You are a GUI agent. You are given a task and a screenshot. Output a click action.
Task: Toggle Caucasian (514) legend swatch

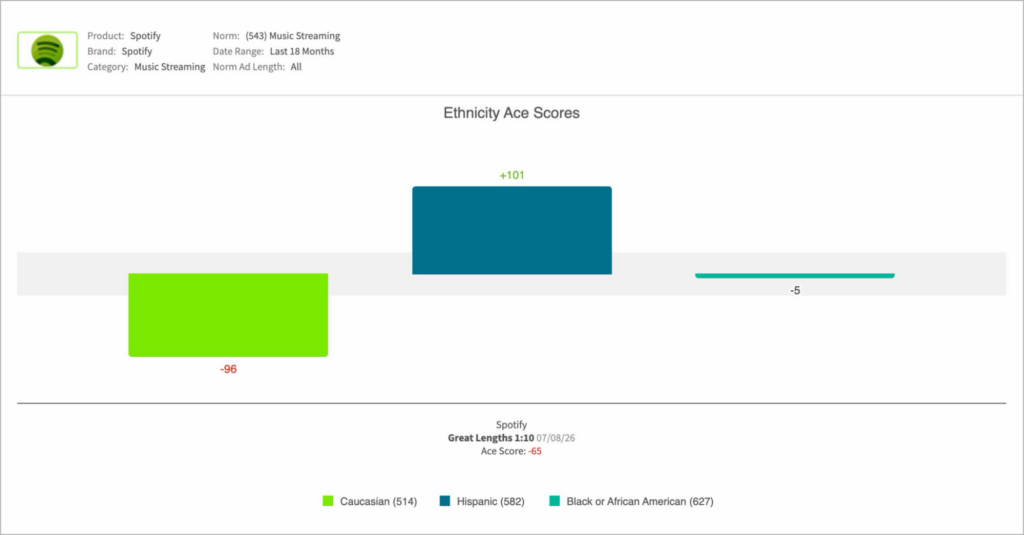point(328,501)
